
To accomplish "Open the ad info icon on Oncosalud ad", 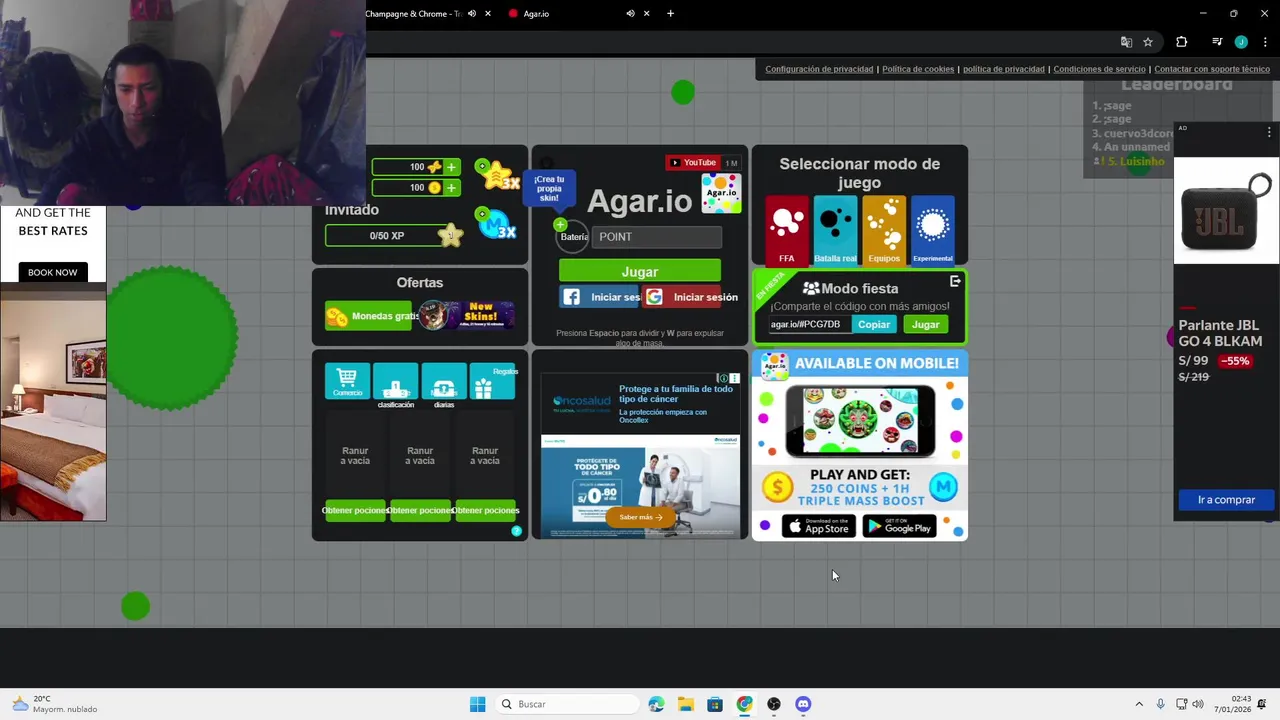I will click(724, 378).
